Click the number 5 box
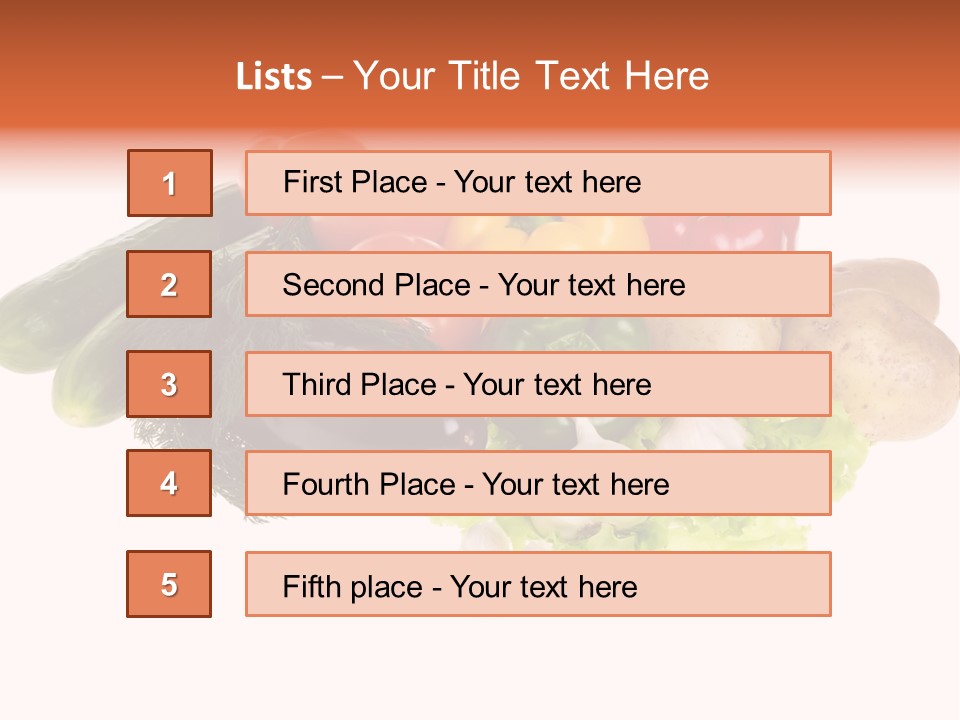The height and width of the screenshot is (720, 960). coord(169,584)
